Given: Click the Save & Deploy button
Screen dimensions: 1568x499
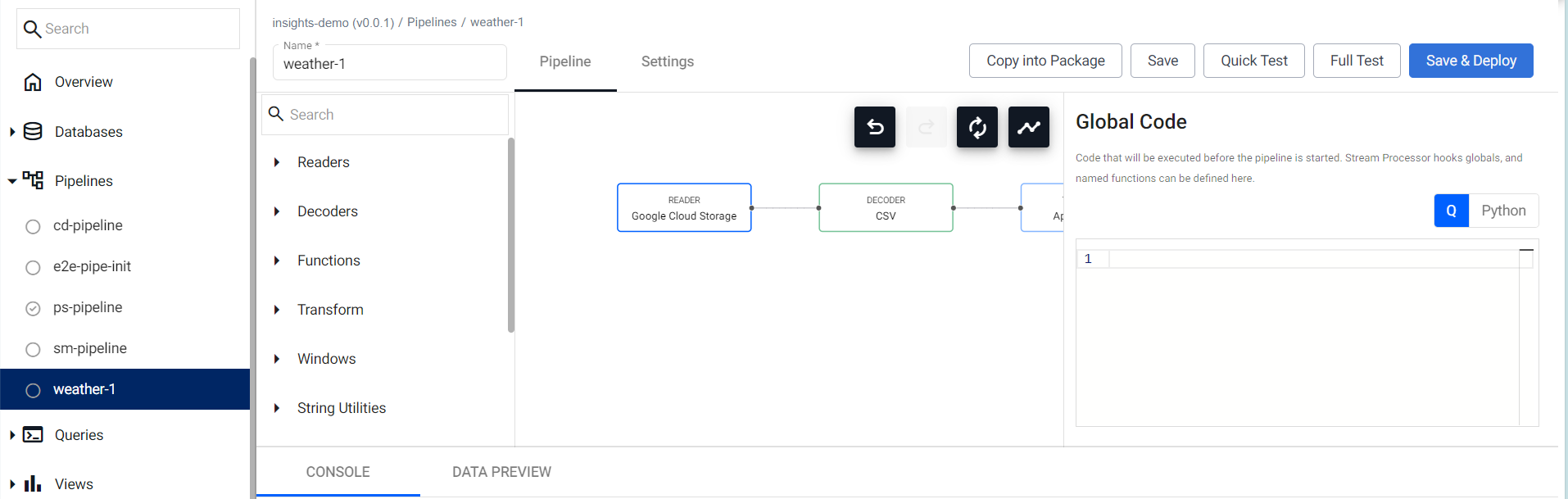Looking at the screenshot, I should tap(1471, 60).
